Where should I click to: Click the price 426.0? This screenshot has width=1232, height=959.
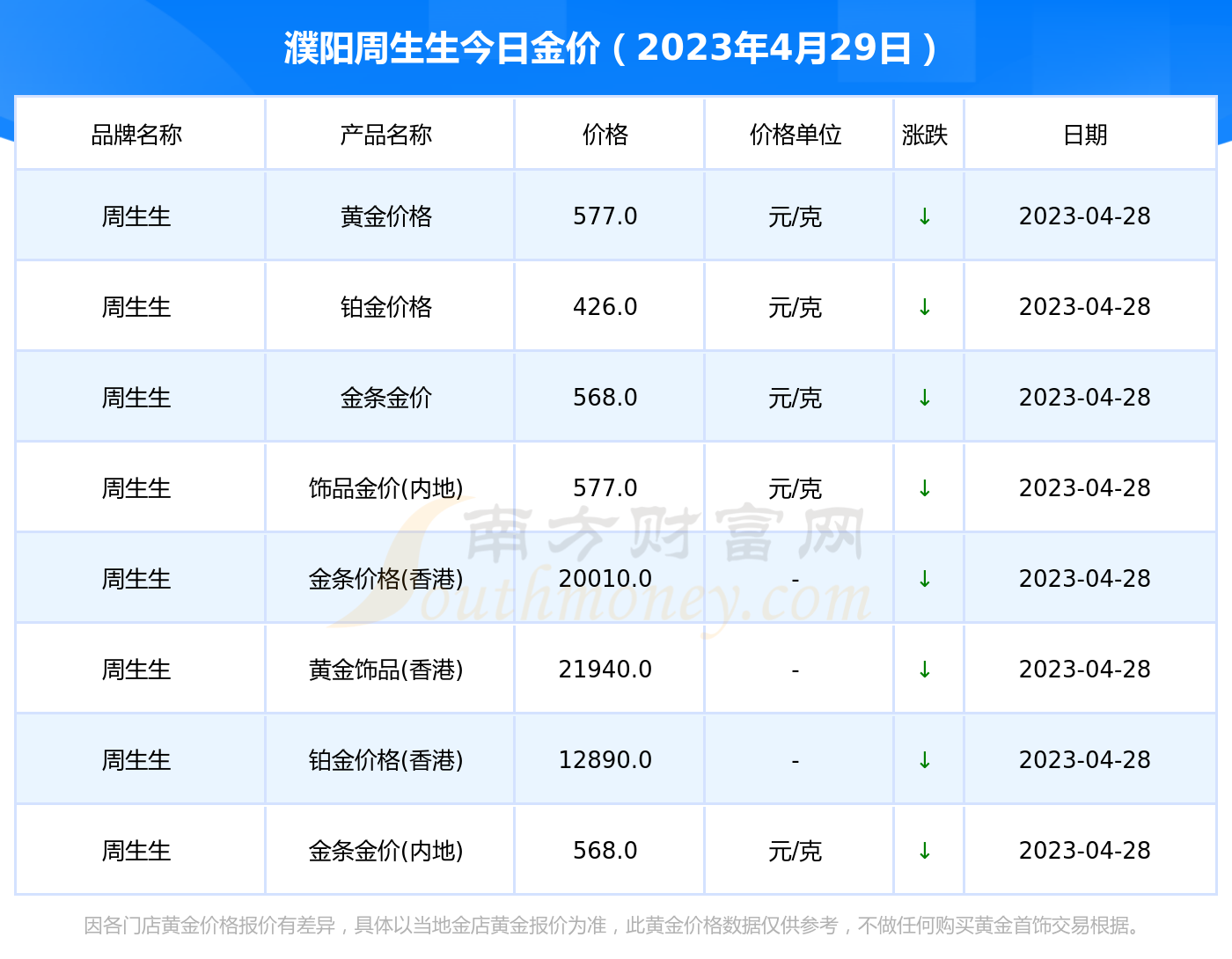coord(605,307)
